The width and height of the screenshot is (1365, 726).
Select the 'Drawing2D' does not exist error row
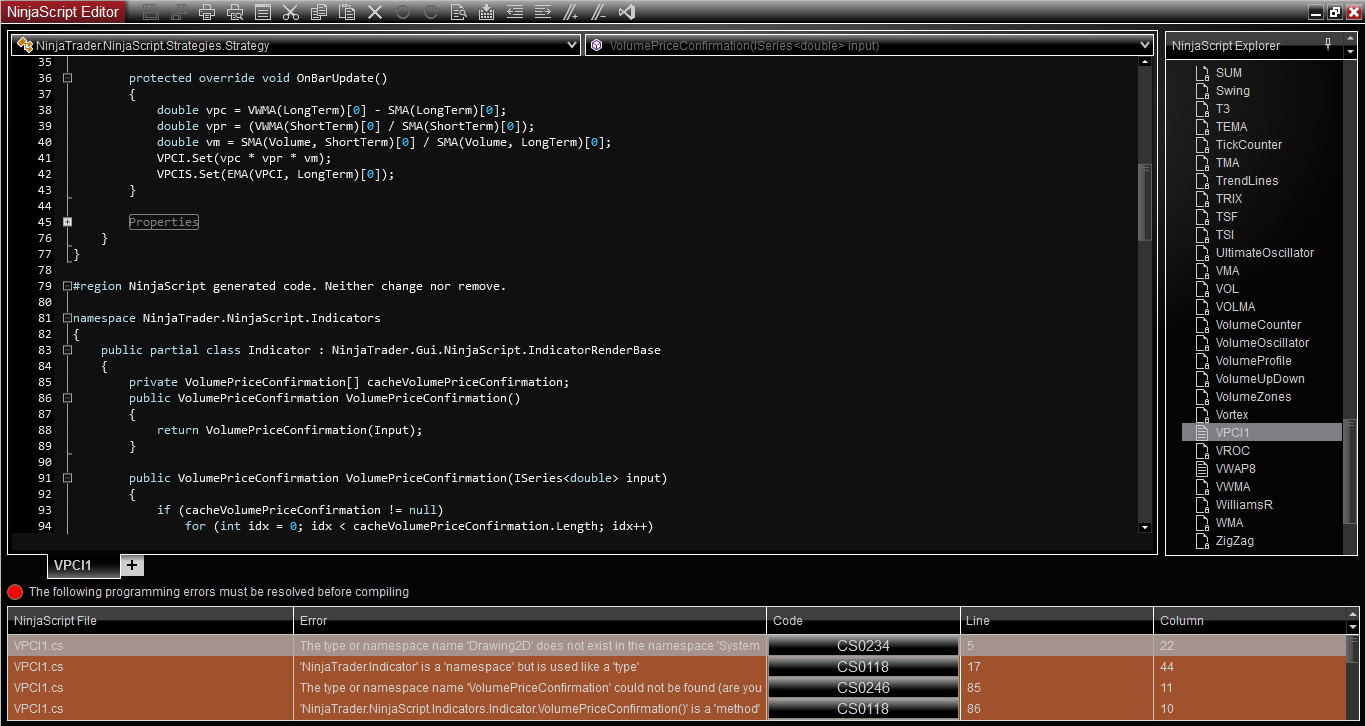(x=677, y=646)
